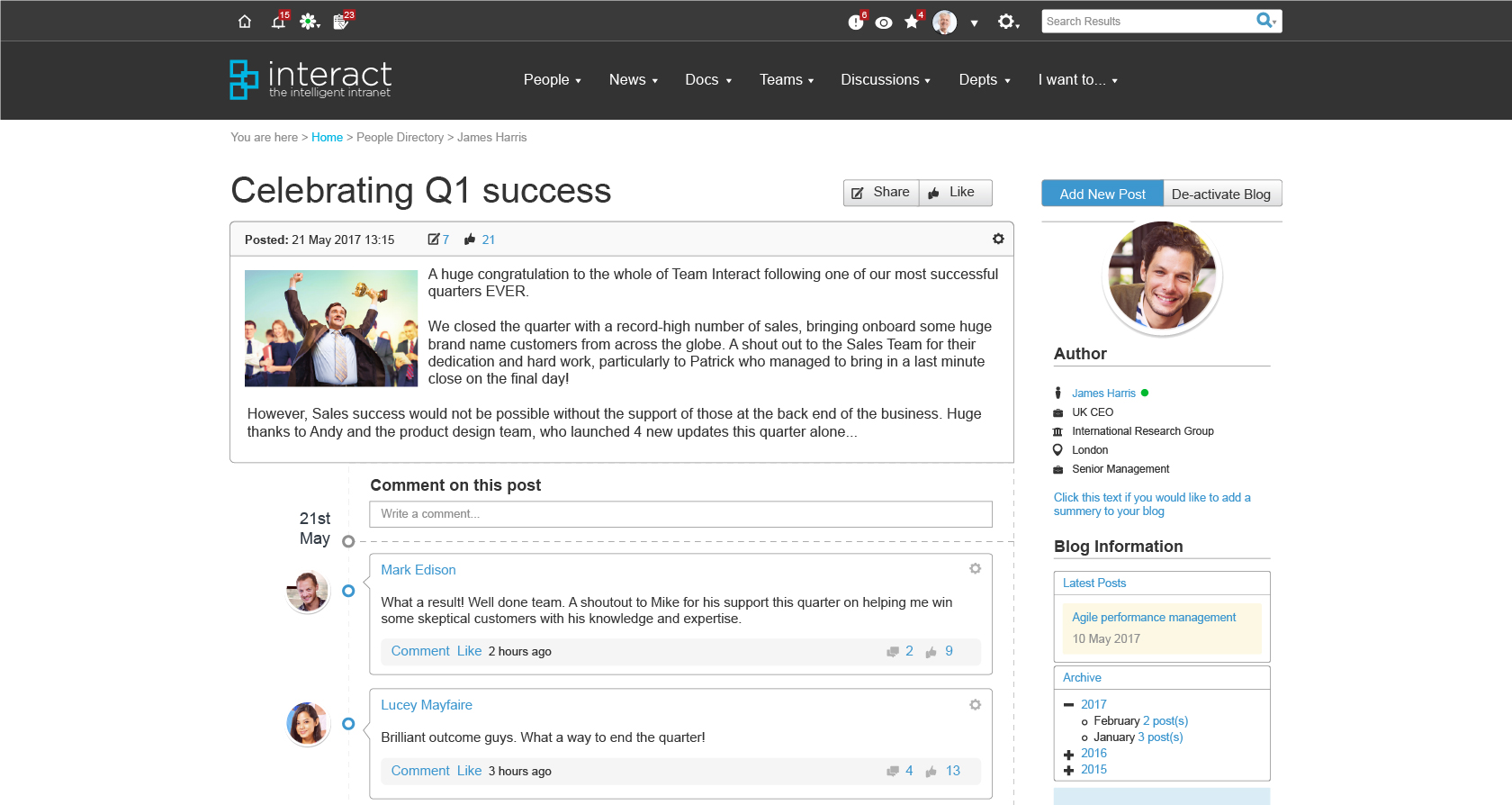Viewport: 1512px width, 805px height.
Task: Open the 2017 archive link
Action: (x=1093, y=705)
